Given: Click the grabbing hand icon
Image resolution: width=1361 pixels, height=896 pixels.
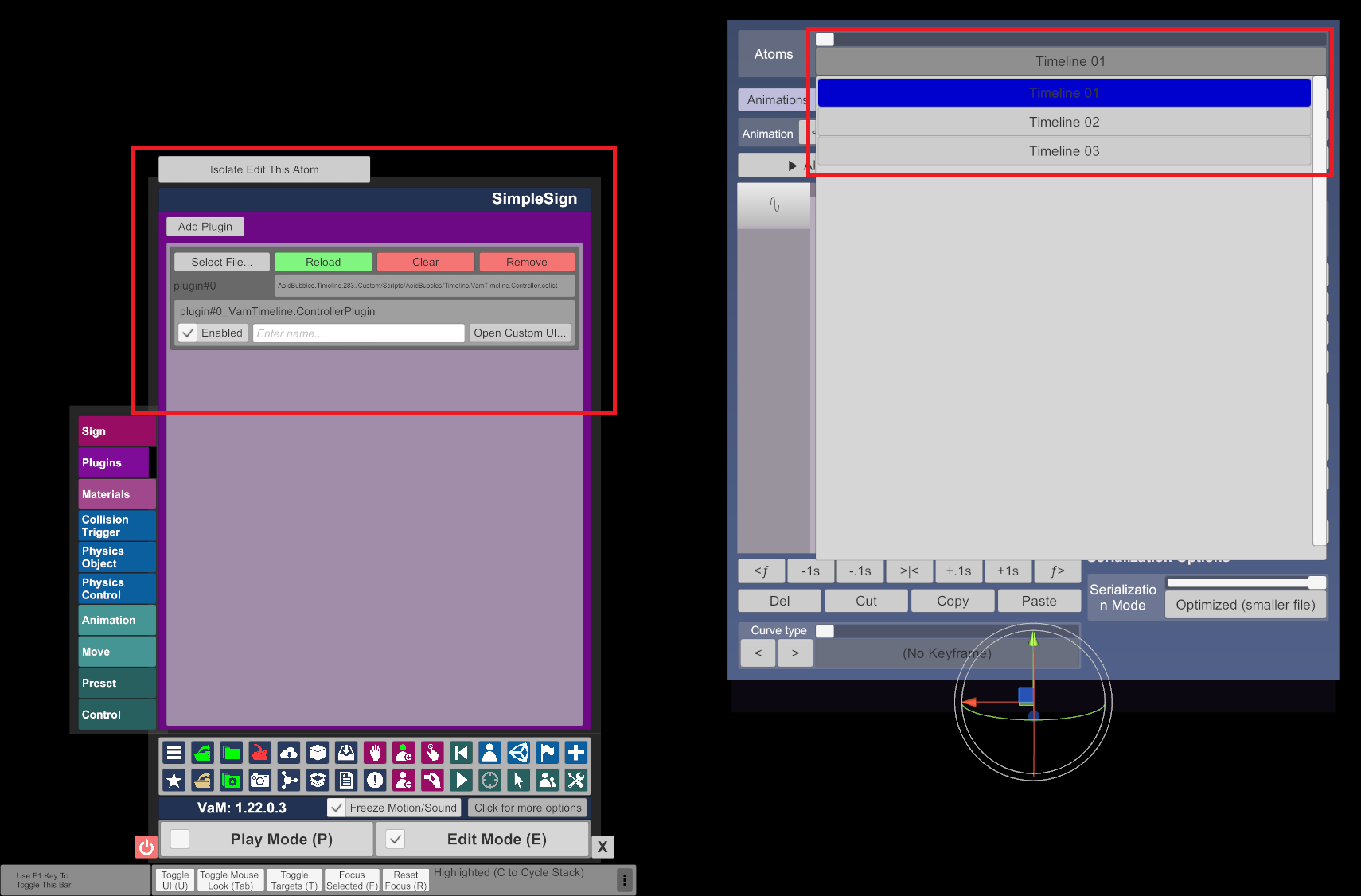Looking at the screenshot, I should click(432, 781).
